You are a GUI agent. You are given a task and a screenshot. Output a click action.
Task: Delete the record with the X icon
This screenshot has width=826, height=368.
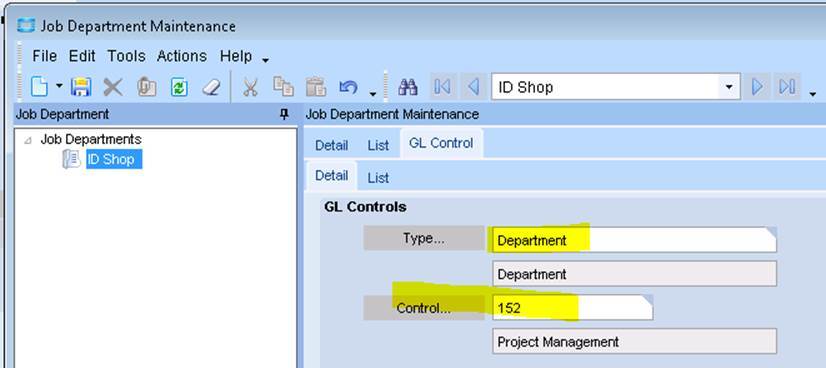pos(113,87)
